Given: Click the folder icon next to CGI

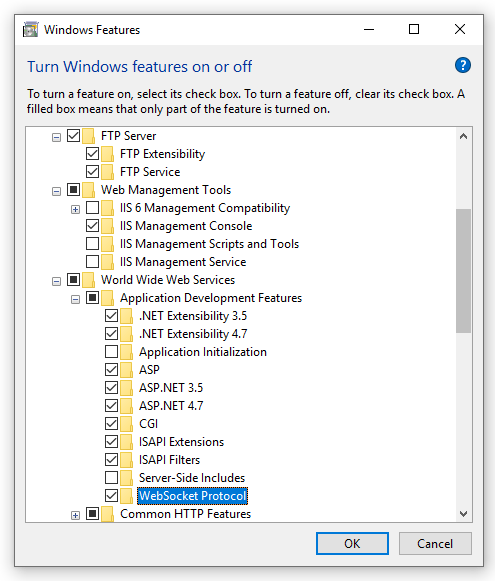Looking at the screenshot, I should (126, 424).
